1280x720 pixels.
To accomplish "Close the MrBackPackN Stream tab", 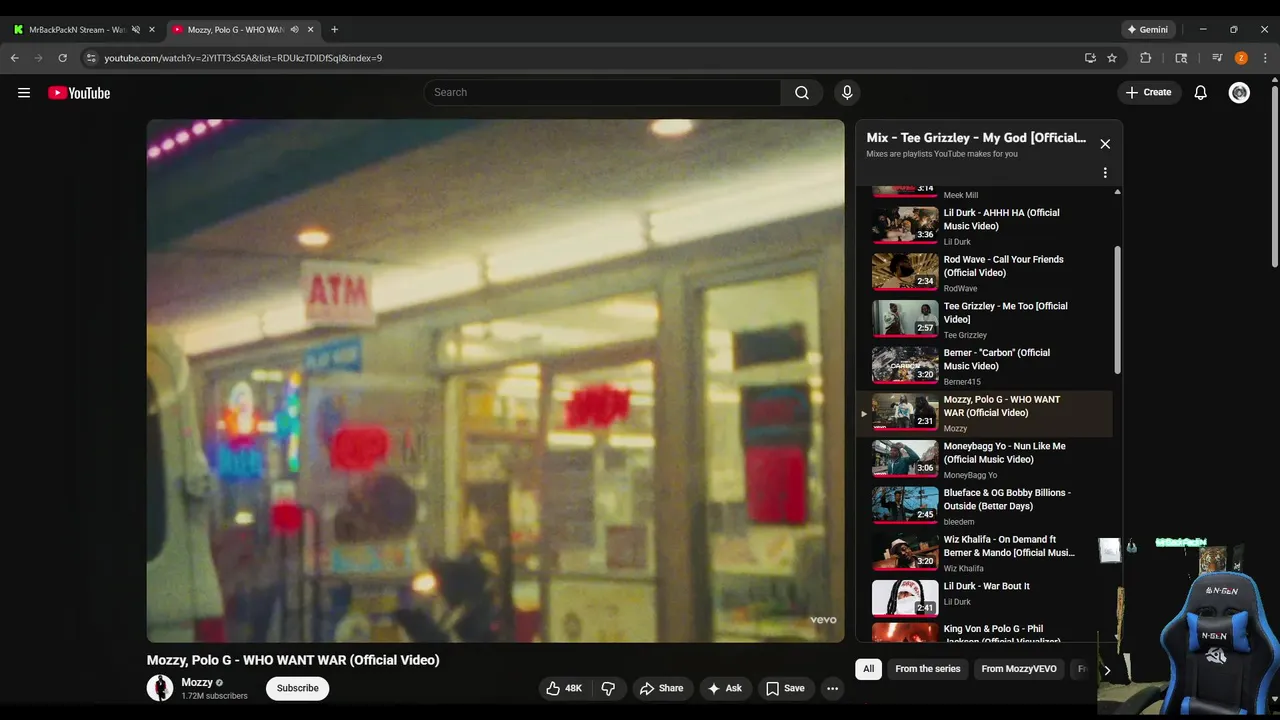I will click(x=152, y=30).
